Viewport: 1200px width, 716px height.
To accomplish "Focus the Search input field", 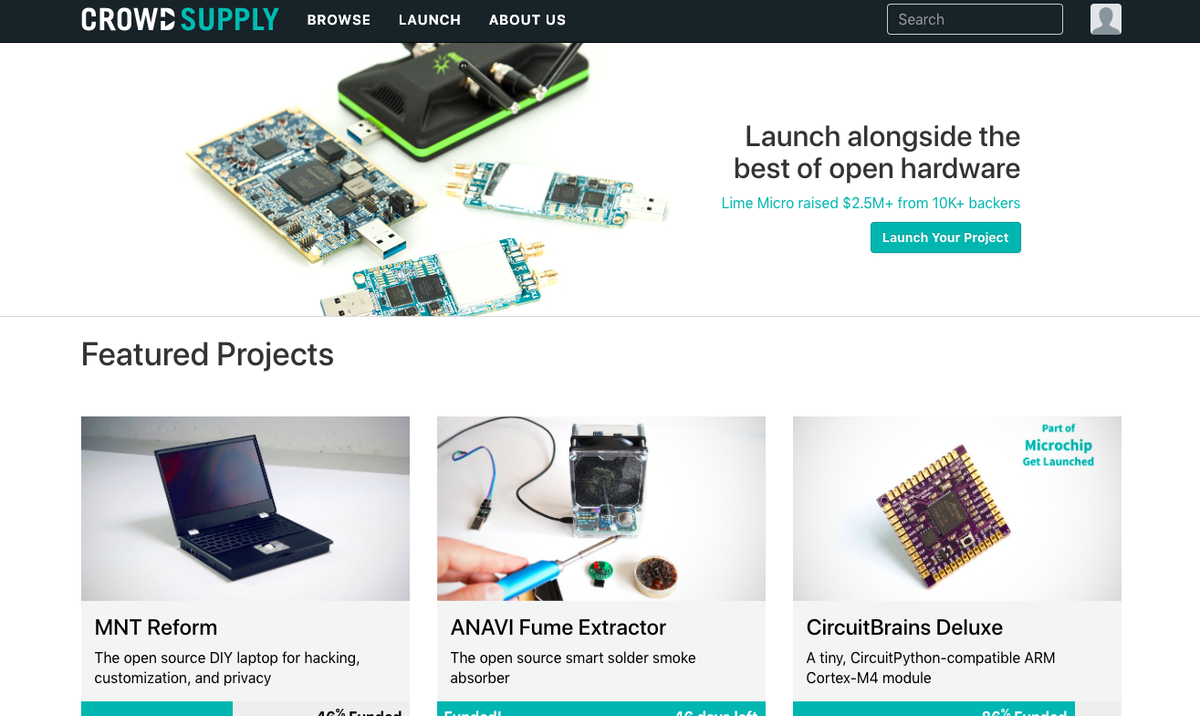I will [x=975, y=19].
